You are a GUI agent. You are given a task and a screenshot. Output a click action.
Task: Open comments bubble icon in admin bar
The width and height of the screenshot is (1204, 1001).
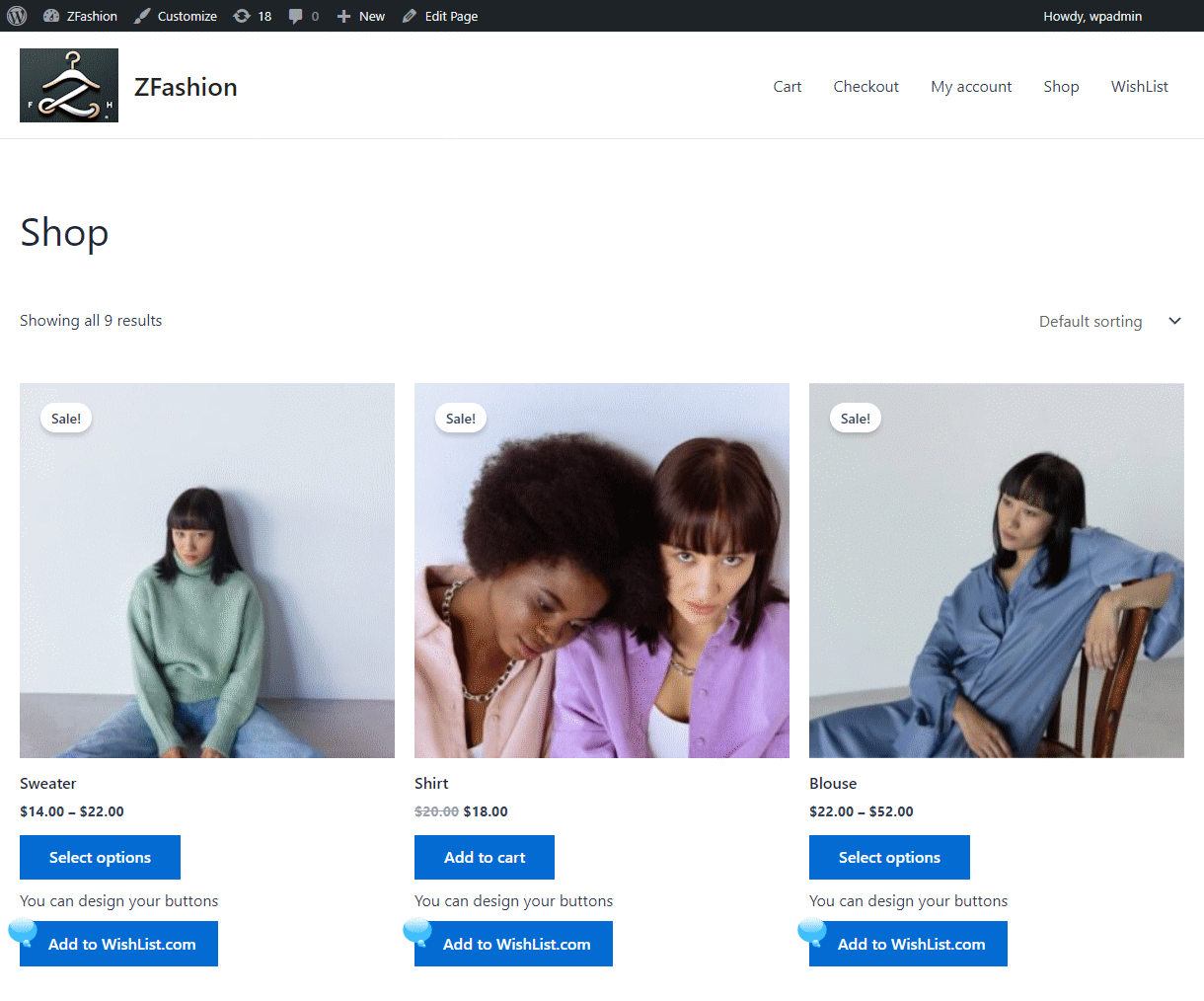tap(295, 16)
